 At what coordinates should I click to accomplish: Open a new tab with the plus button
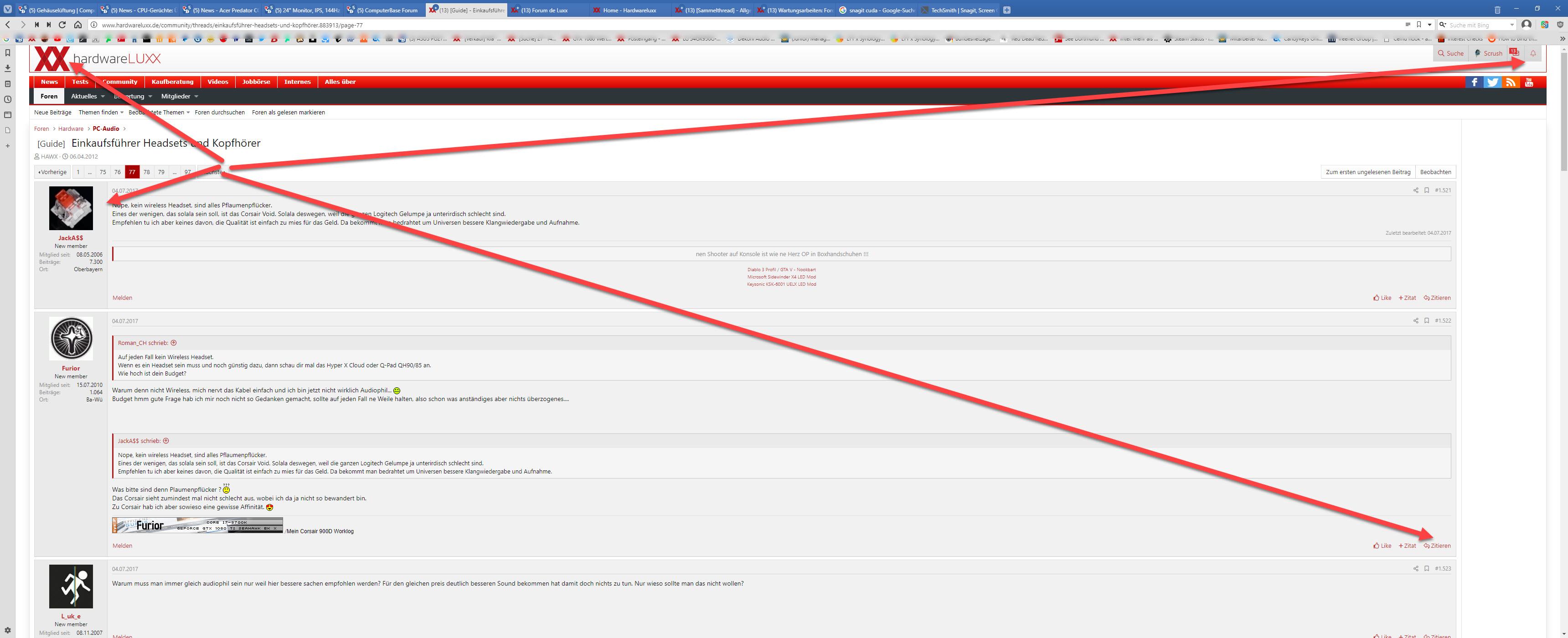pos(1007,10)
